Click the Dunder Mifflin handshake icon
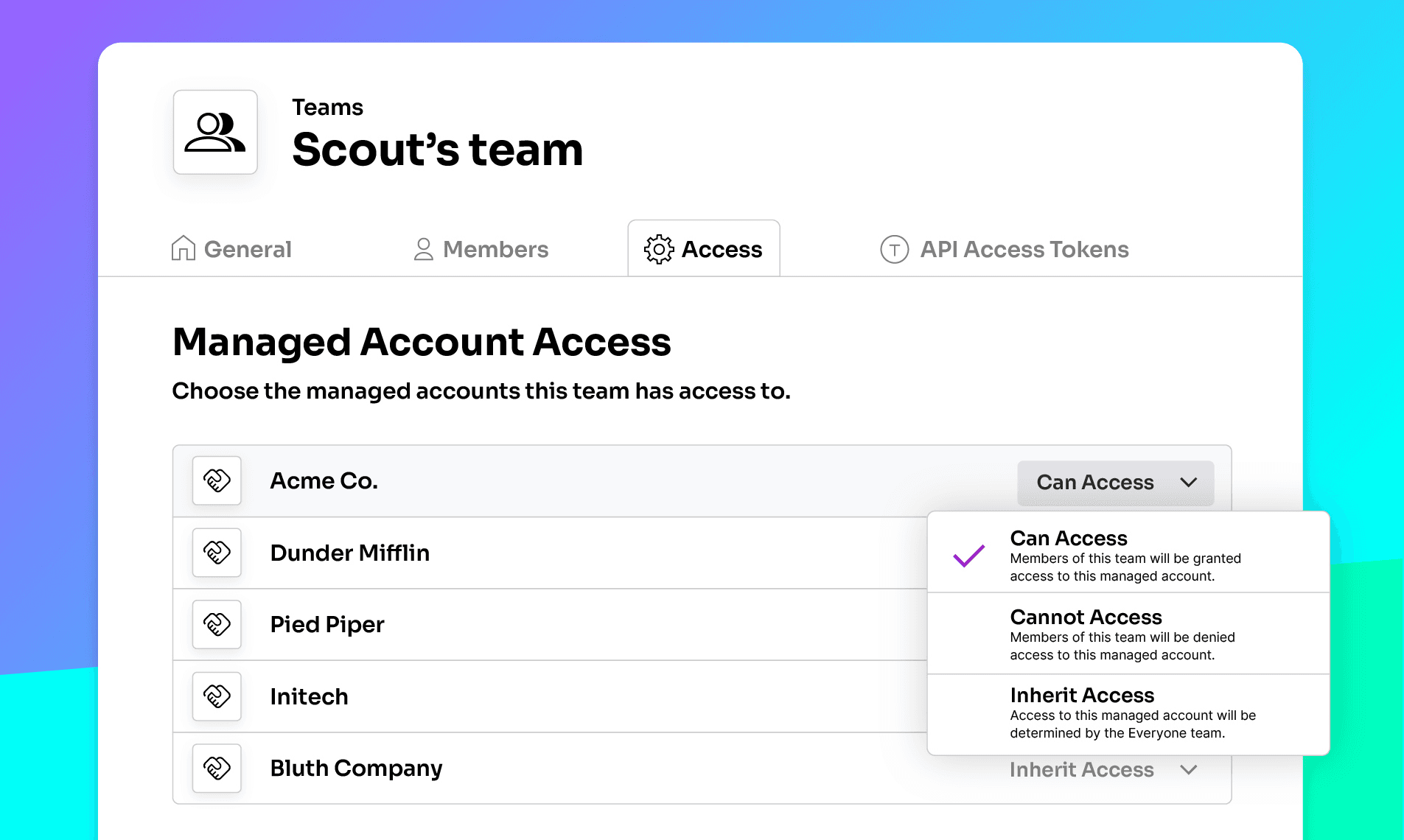1404x840 pixels. (x=217, y=553)
